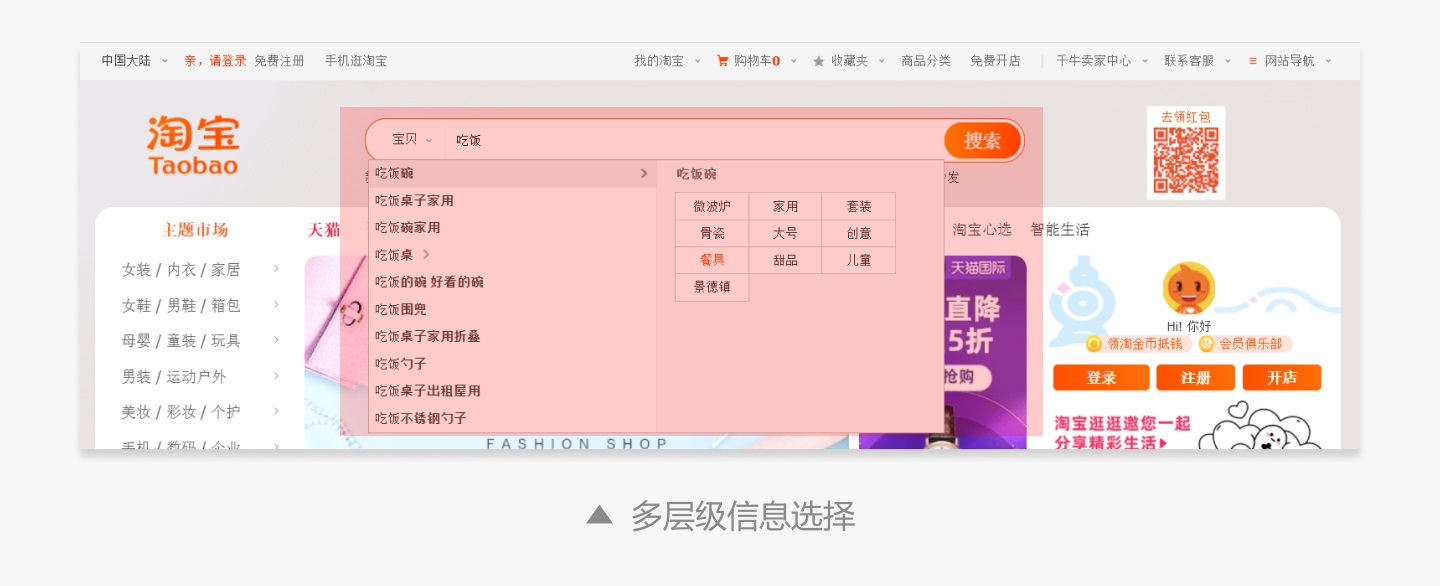This screenshot has width=1440, height=586.
Task: Open the shopping cart icon 购物车
Action: point(723,61)
